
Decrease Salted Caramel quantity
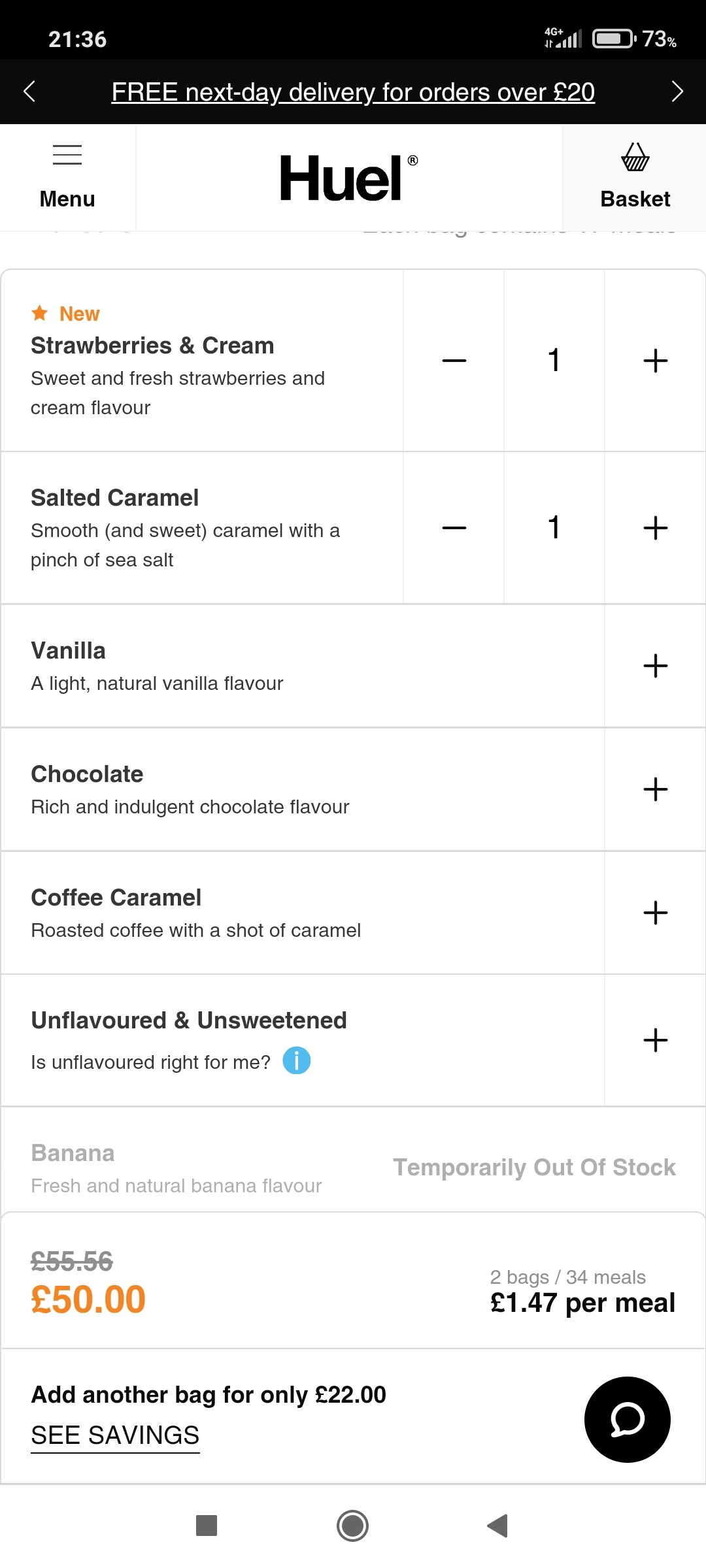(454, 528)
